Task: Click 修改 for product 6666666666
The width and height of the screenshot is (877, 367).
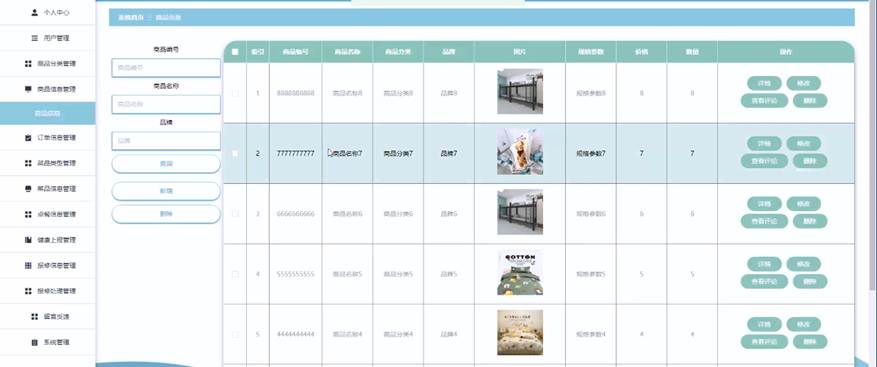Action: pos(804,204)
